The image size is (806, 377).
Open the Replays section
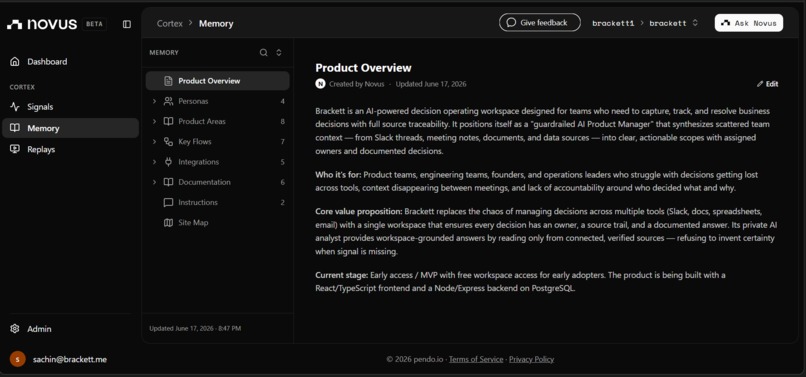(x=70, y=149)
